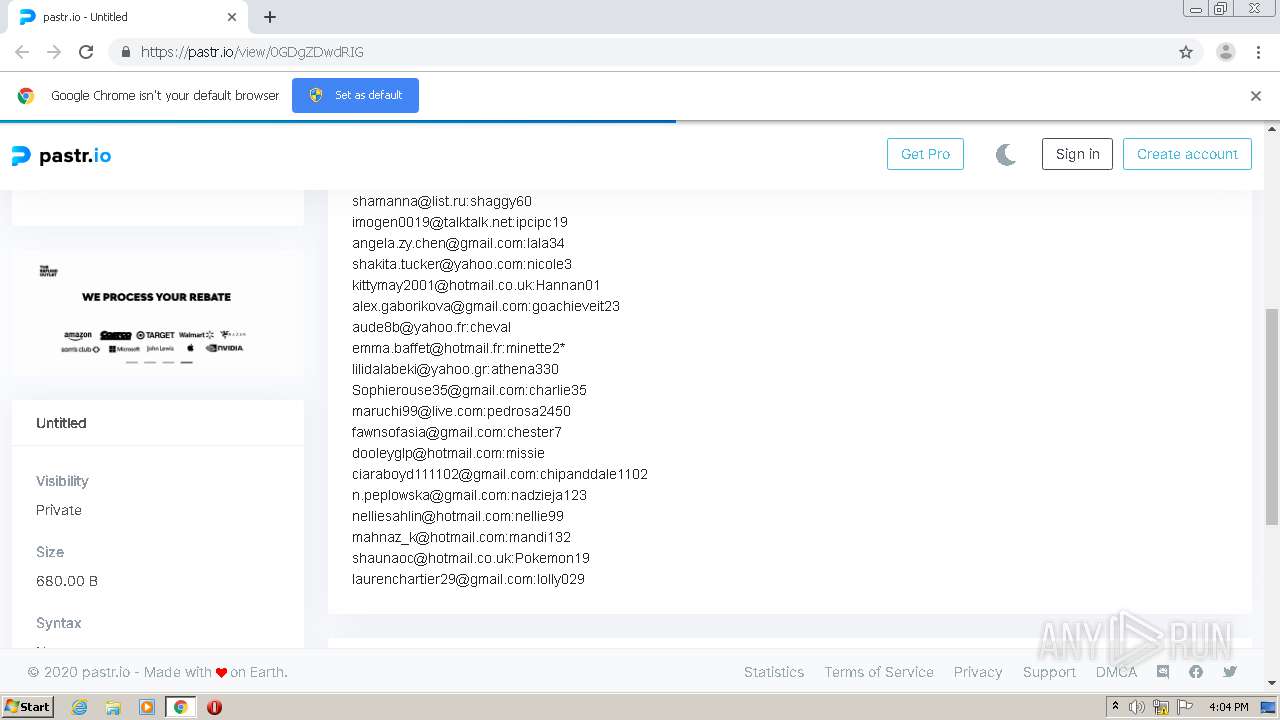Click the Sign in button

pyautogui.click(x=1077, y=154)
